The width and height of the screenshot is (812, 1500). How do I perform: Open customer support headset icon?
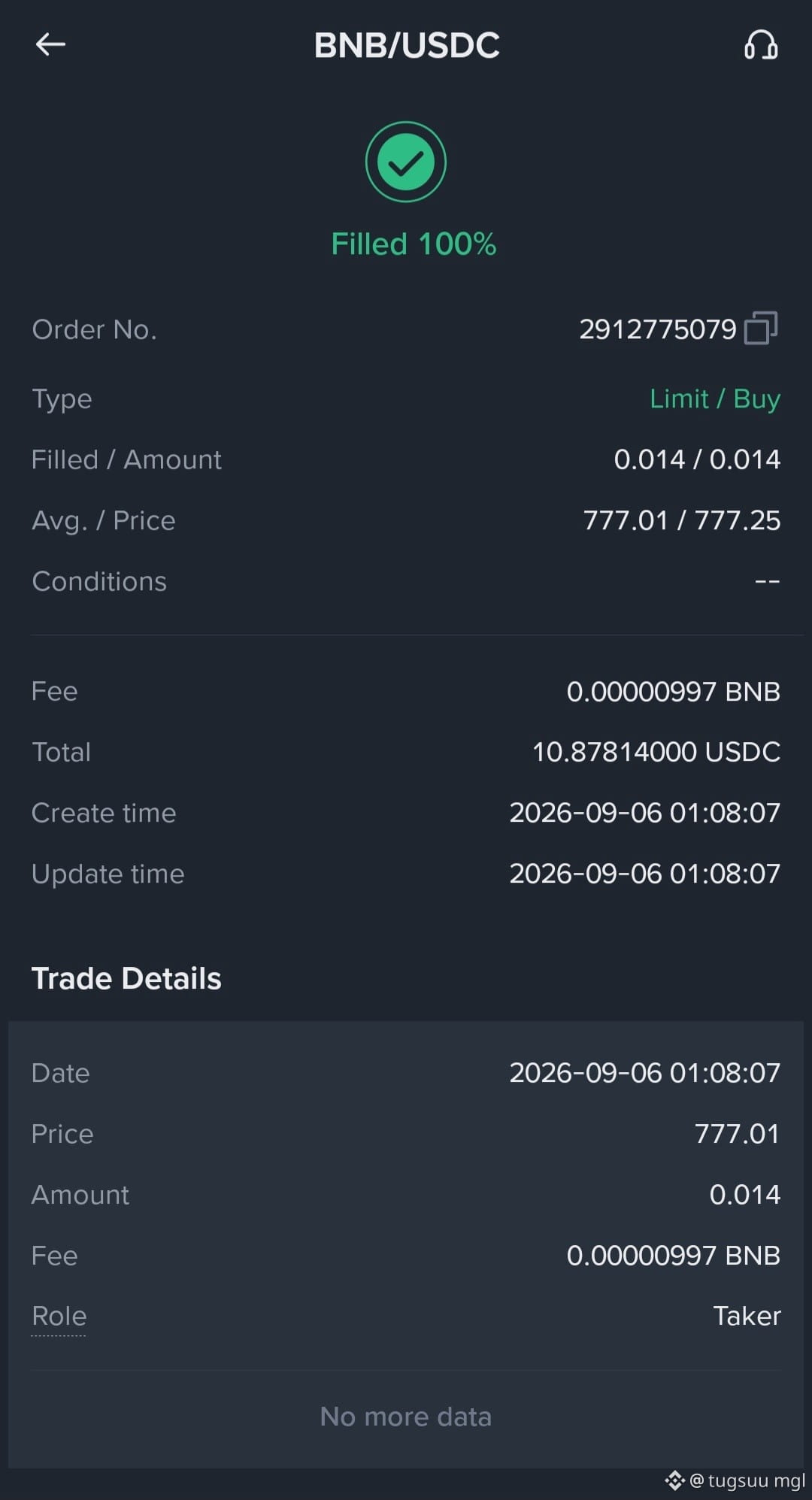pyautogui.click(x=761, y=44)
